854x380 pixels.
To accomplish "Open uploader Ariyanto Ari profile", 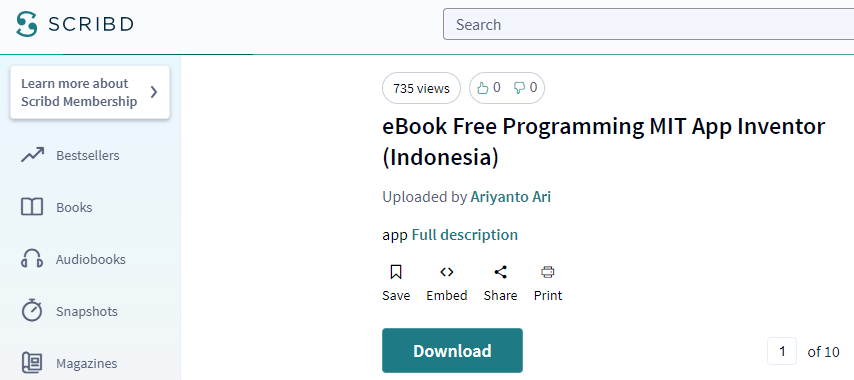I will coord(510,197).
